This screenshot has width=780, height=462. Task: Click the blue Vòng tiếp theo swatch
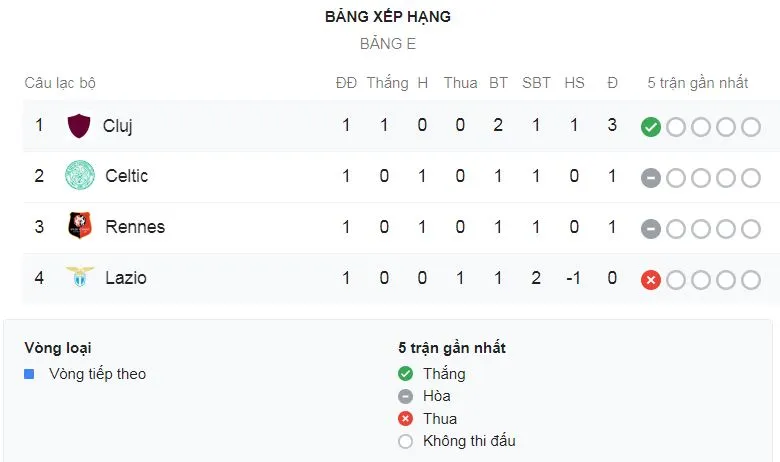(29, 374)
